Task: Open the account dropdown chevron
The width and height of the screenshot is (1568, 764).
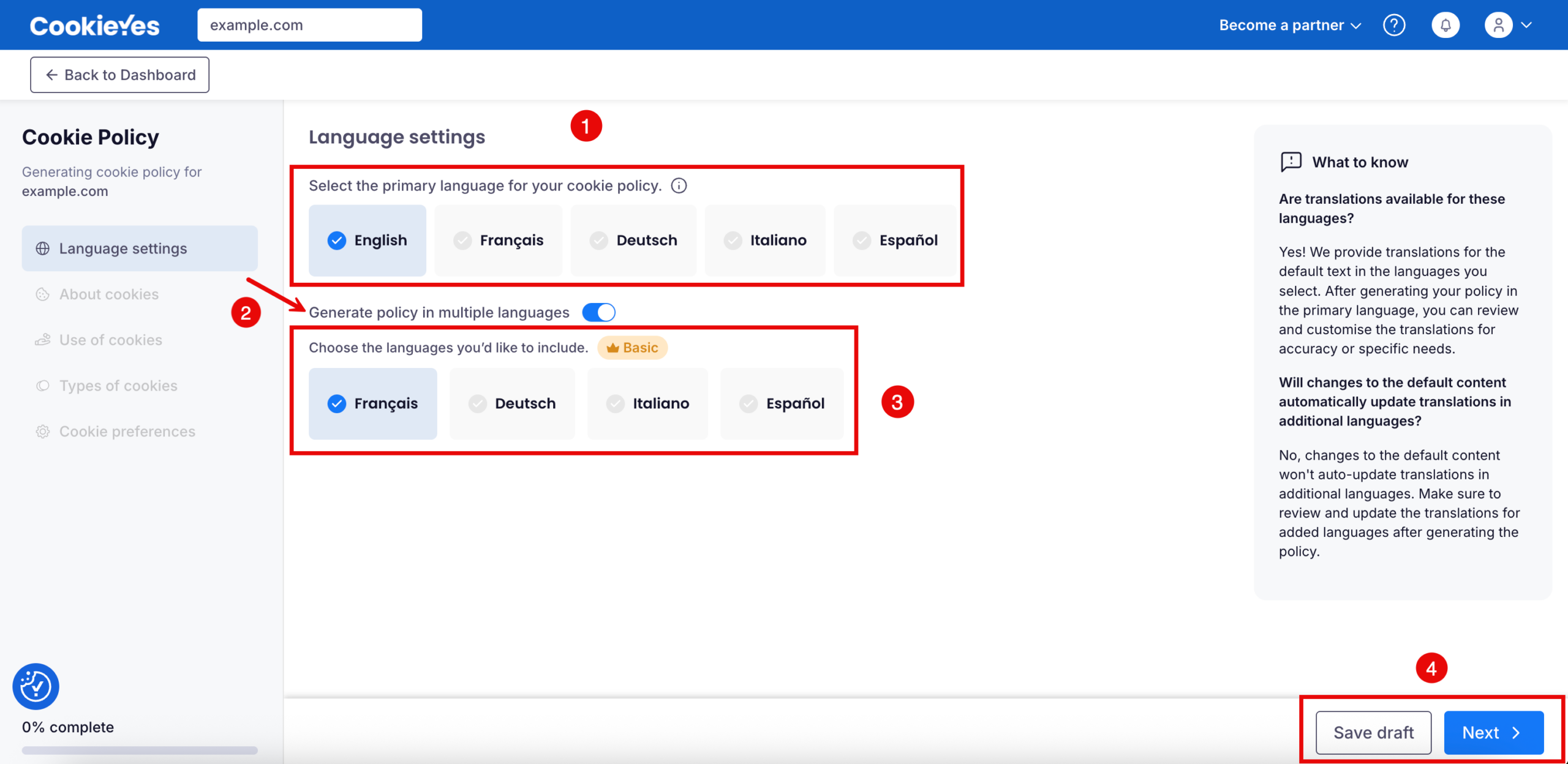Action: [1526, 24]
